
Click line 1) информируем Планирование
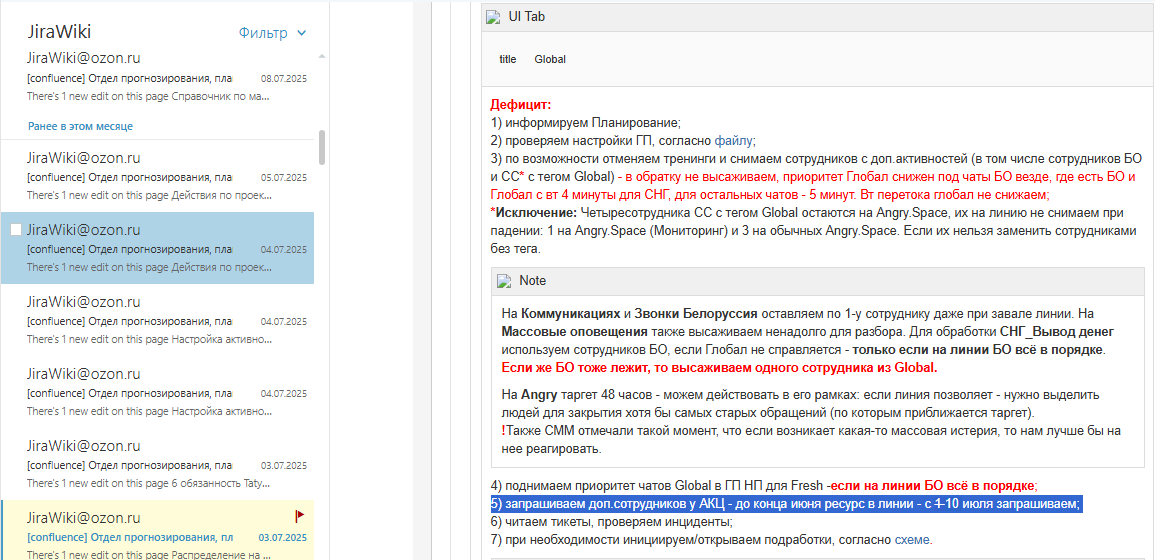[586, 122]
